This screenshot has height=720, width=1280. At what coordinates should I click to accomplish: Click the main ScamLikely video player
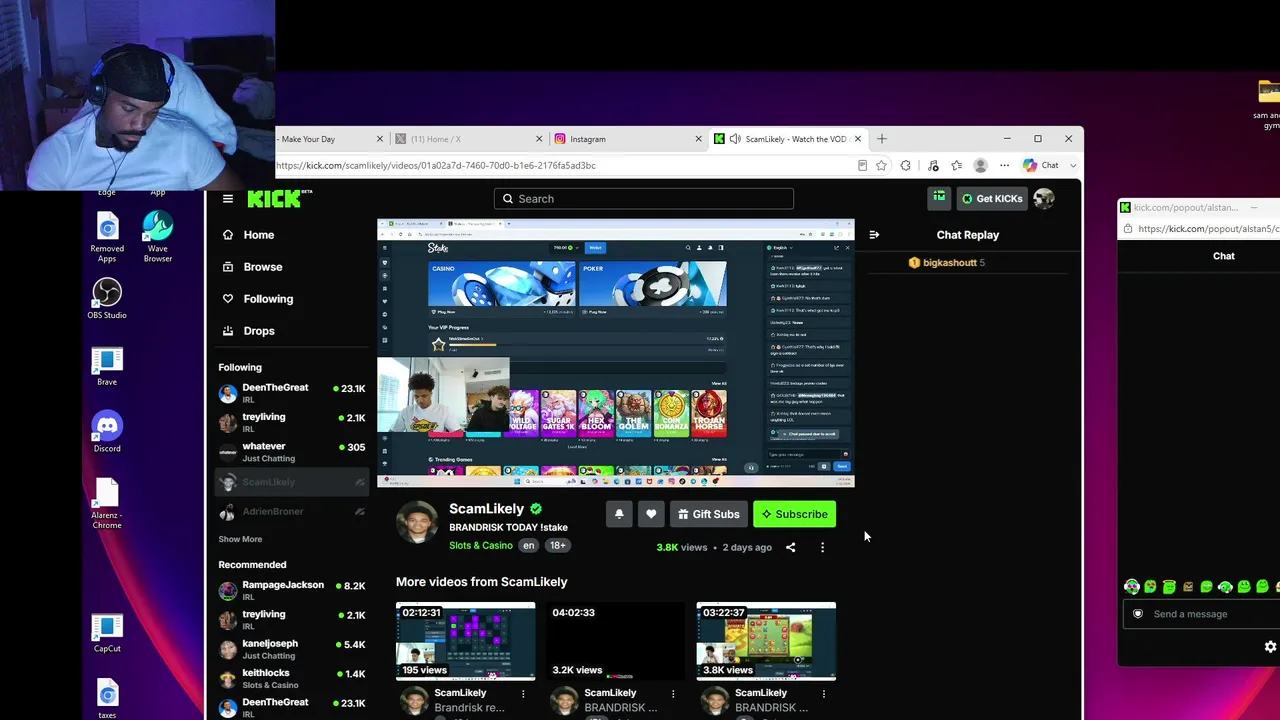[x=616, y=353]
